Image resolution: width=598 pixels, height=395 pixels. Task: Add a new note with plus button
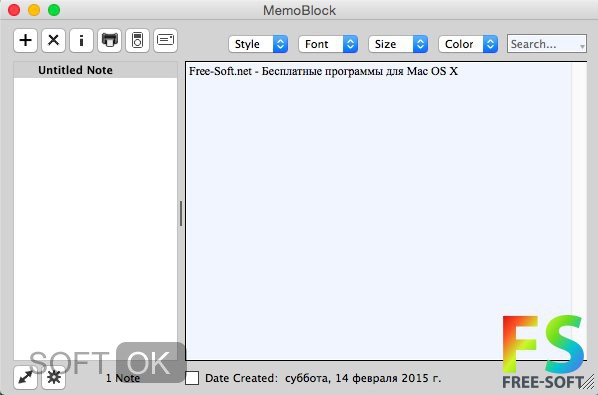point(25,40)
